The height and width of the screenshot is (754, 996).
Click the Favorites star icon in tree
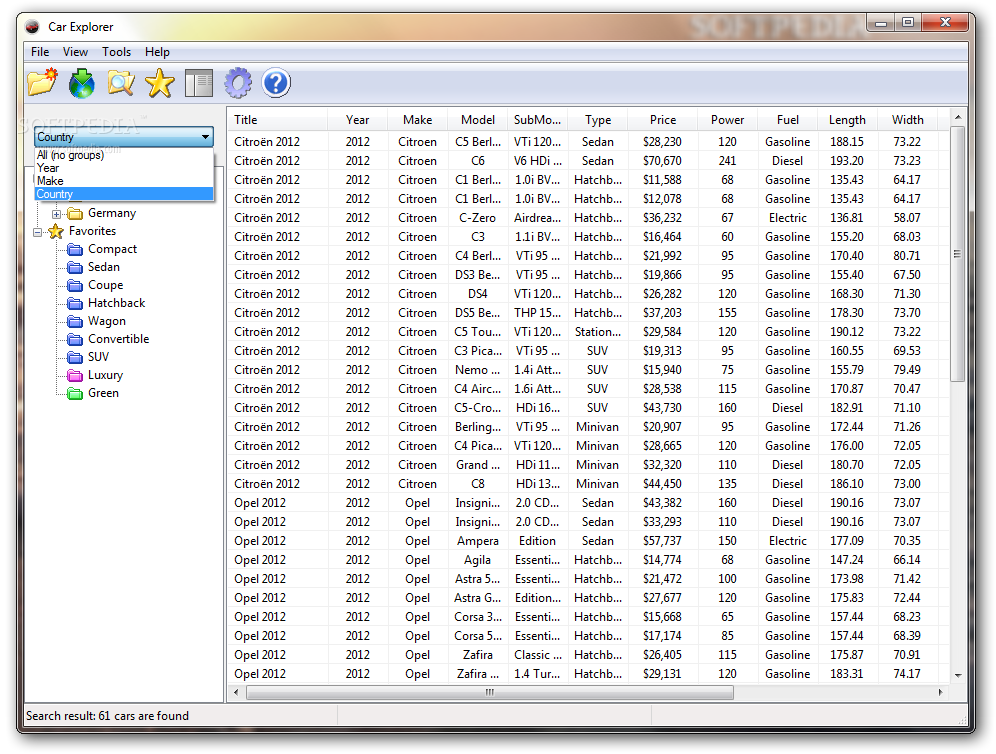pos(56,231)
